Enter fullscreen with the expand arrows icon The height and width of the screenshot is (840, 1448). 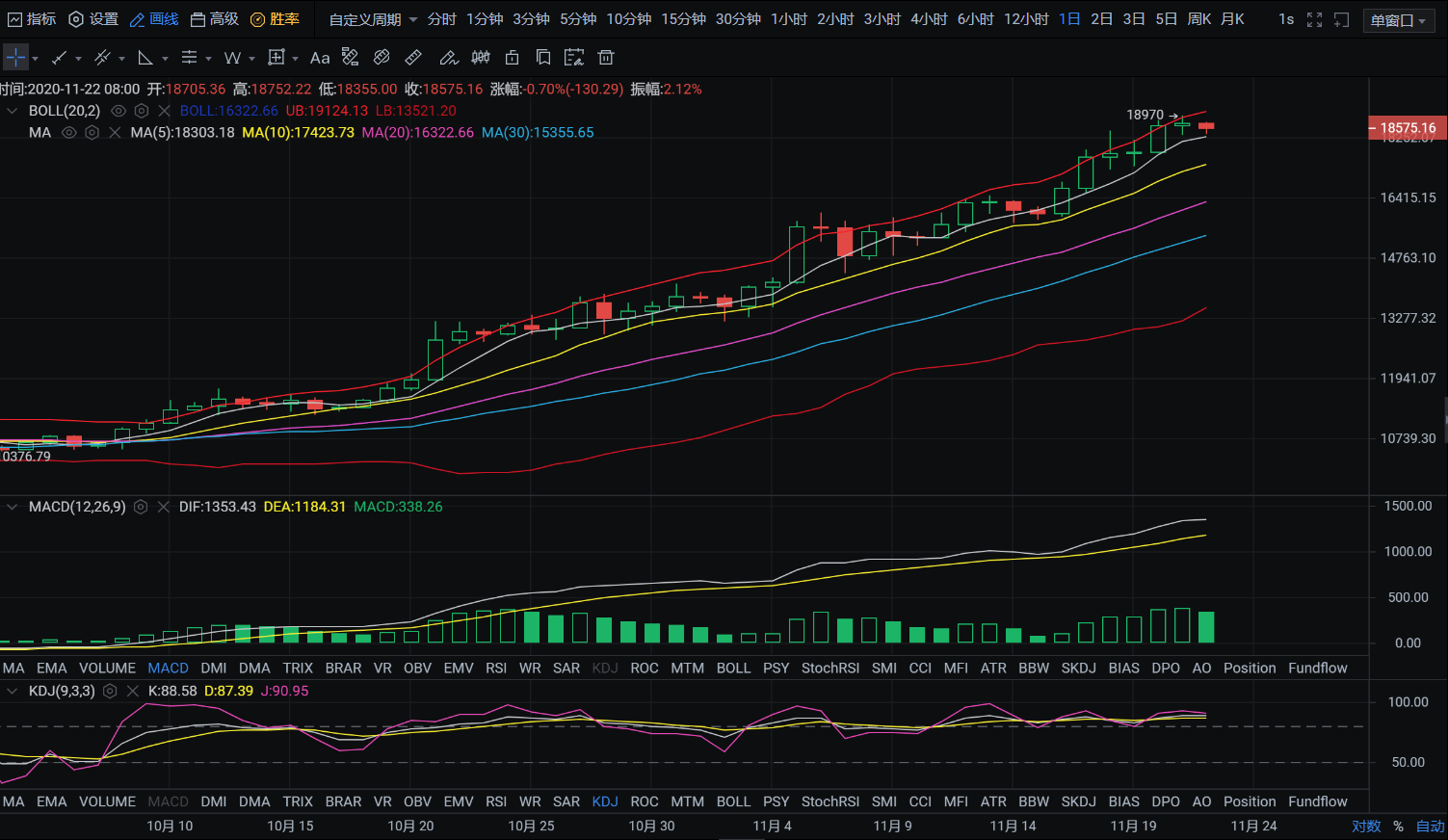(1314, 19)
